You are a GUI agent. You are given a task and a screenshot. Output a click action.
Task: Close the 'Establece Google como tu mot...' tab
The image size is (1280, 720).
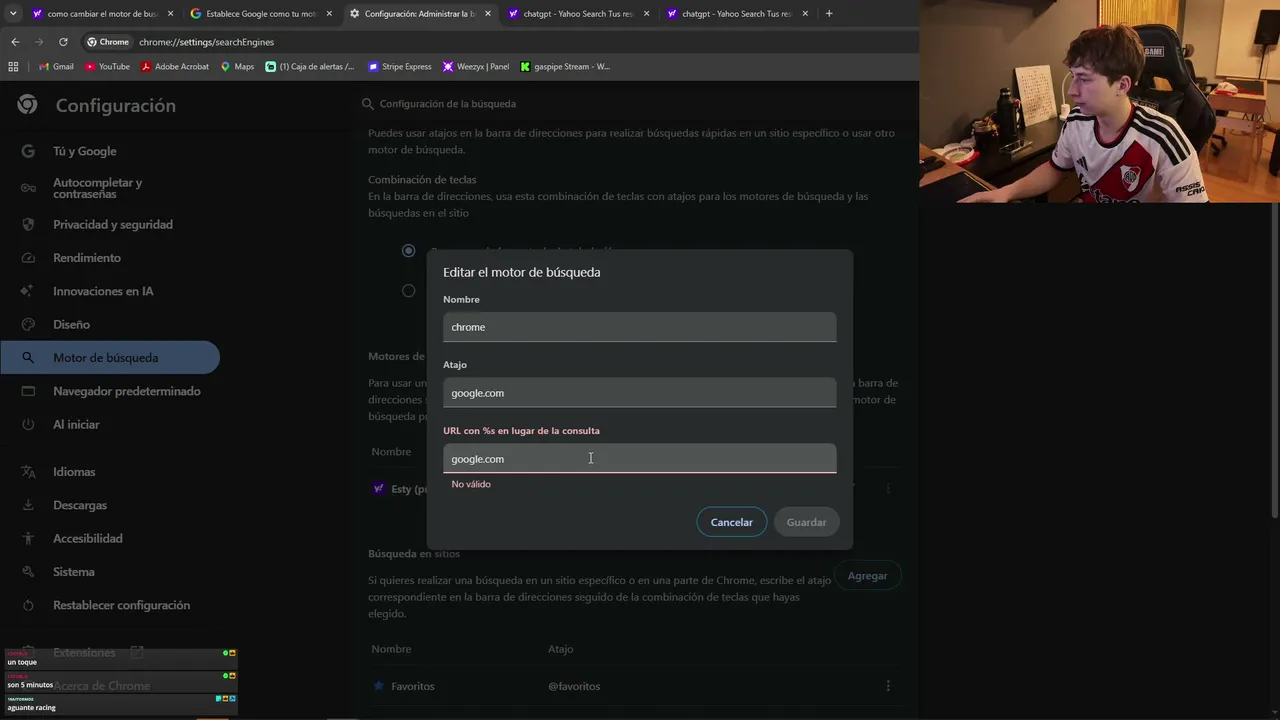pos(329,14)
